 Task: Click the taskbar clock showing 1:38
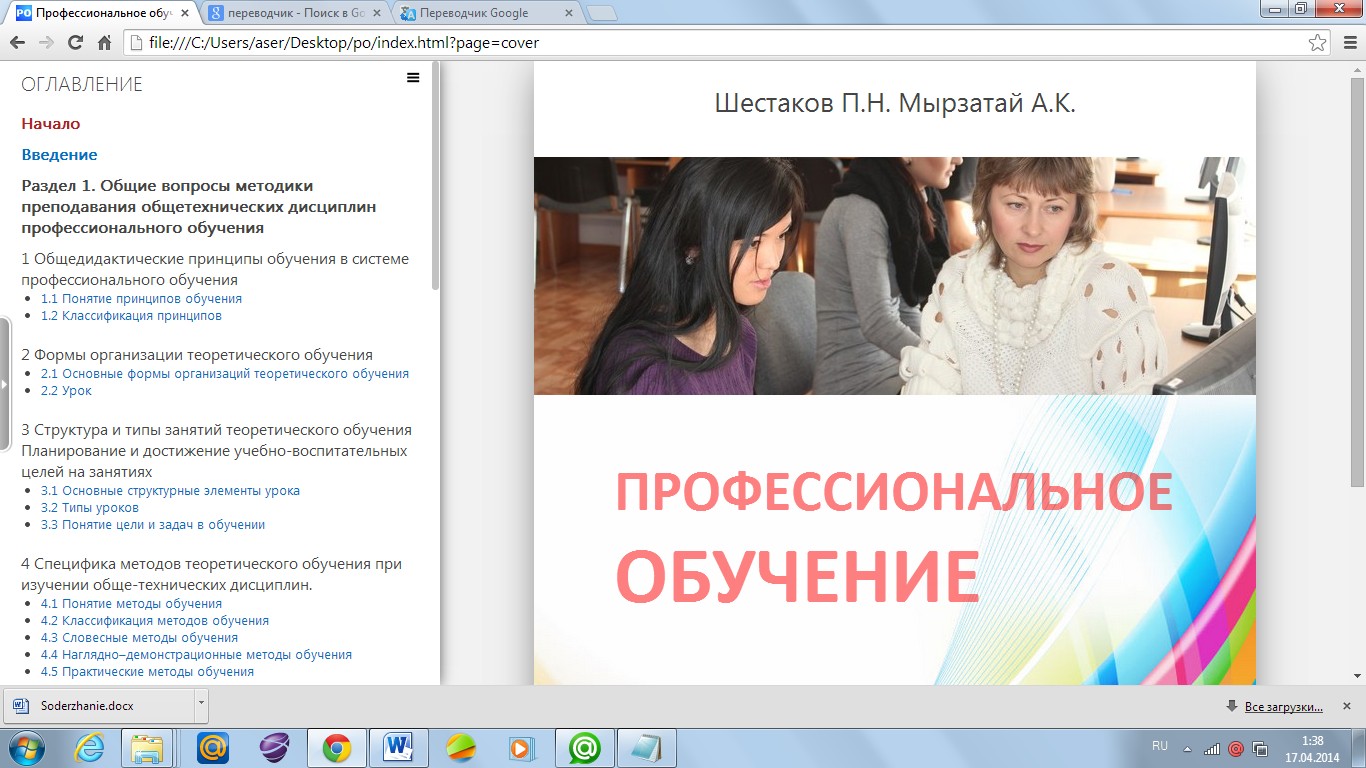(x=1312, y=748)
